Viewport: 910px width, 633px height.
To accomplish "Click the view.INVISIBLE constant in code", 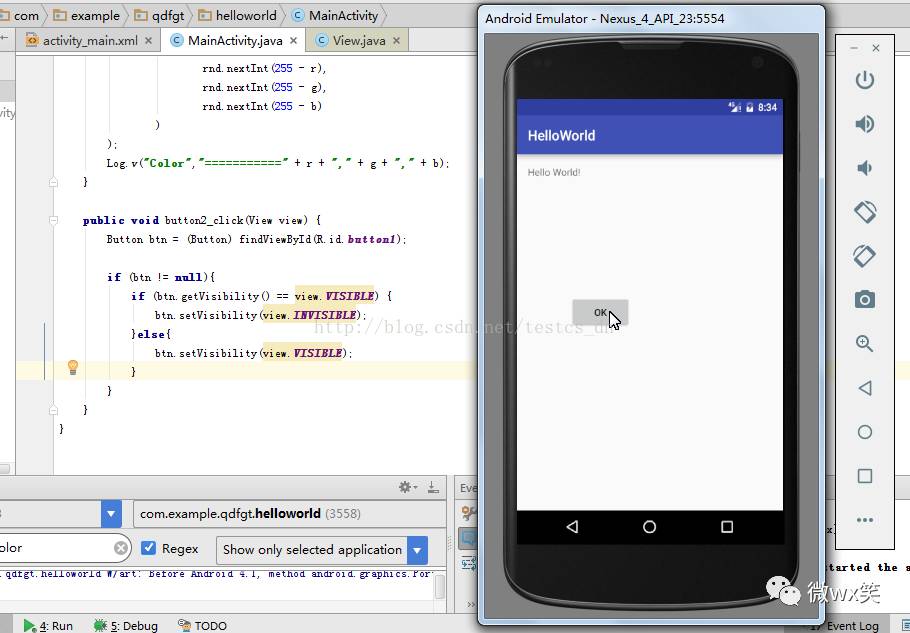I will click(x=310, y=315).
